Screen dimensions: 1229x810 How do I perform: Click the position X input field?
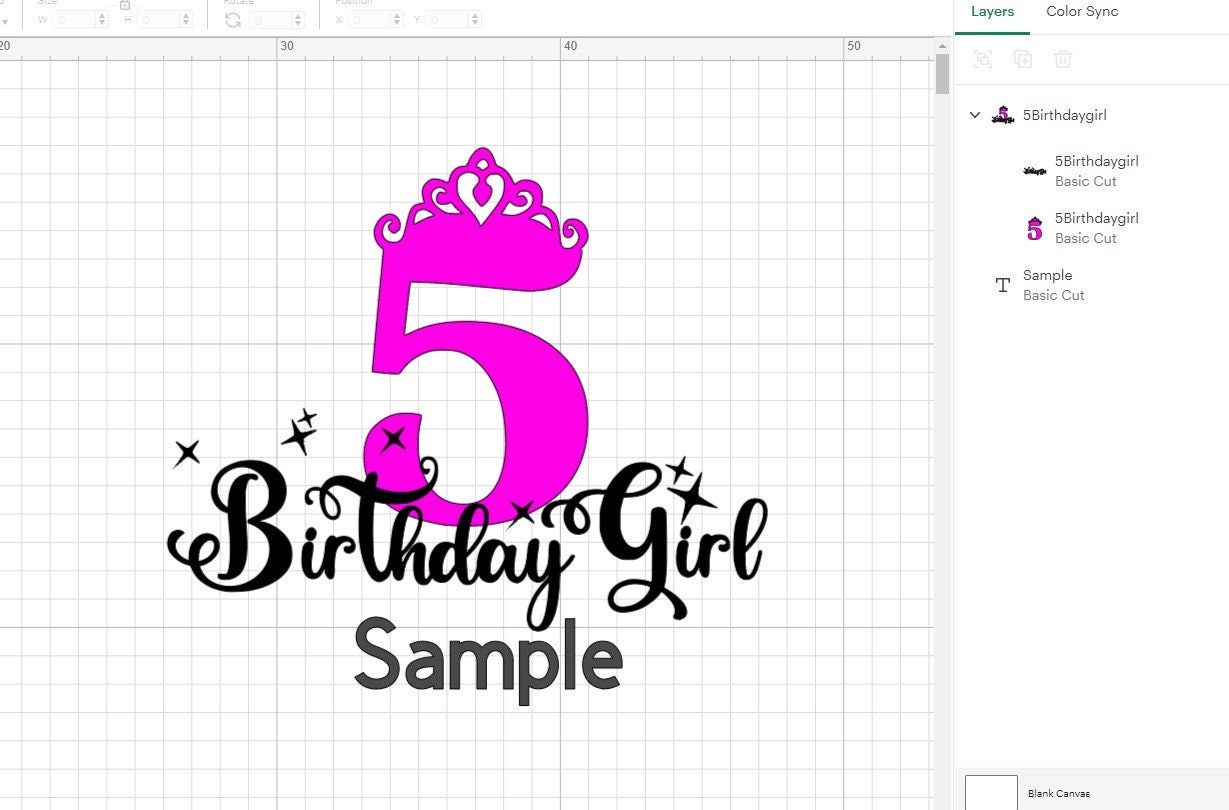(370, 19)
